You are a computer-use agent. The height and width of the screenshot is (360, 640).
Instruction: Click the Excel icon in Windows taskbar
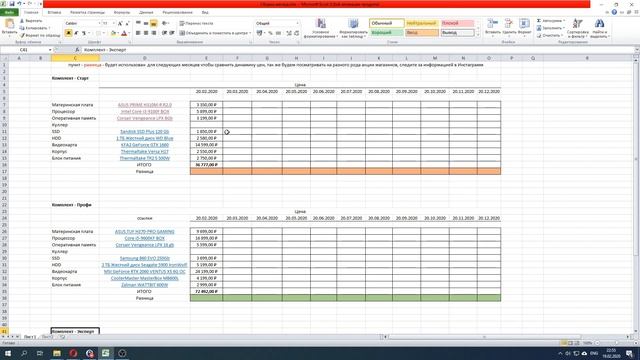(105, 353)
